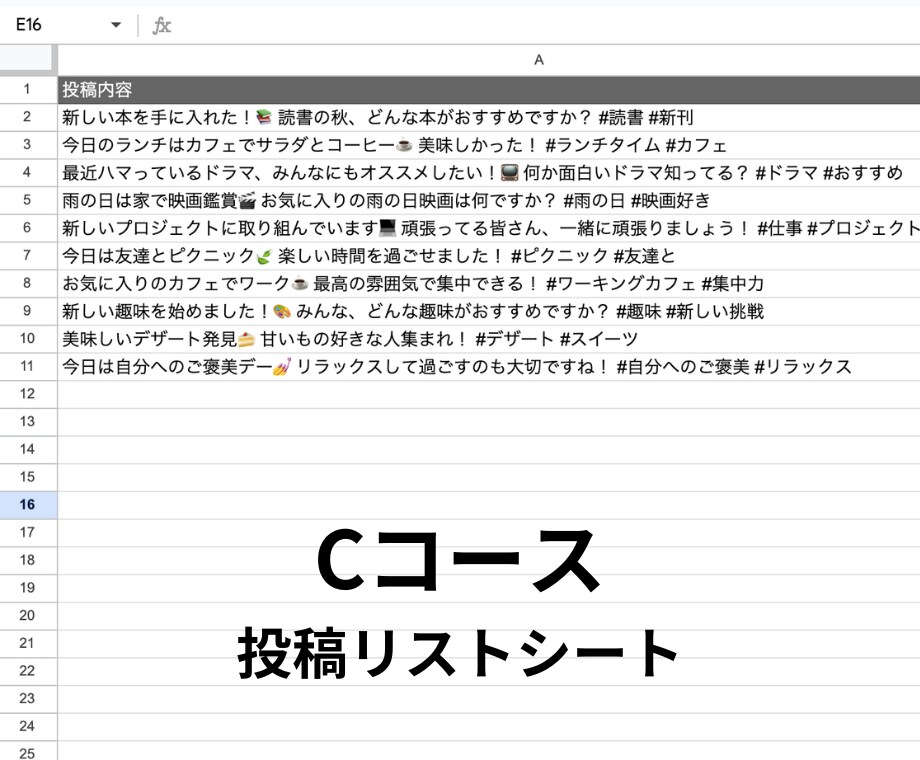Click the Name box showing E16

(x=29, y=25)
